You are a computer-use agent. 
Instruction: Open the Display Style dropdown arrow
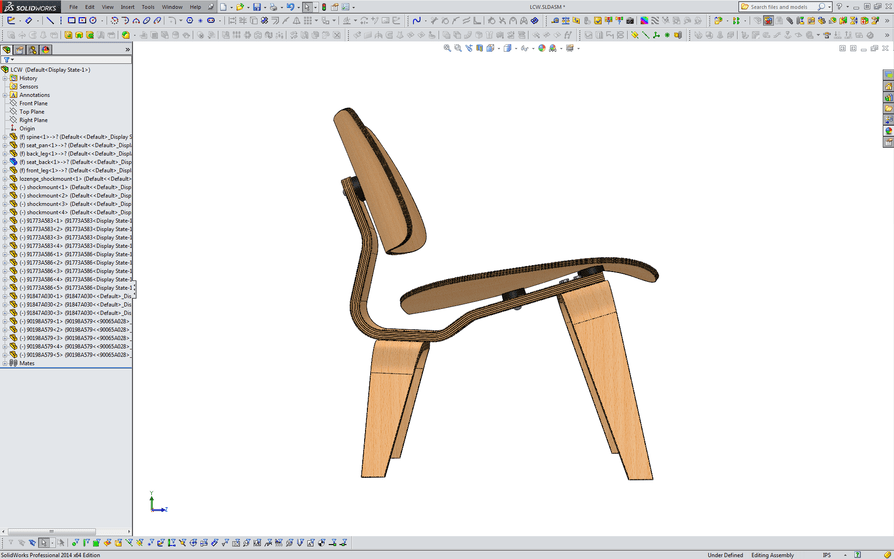point(515,48)
